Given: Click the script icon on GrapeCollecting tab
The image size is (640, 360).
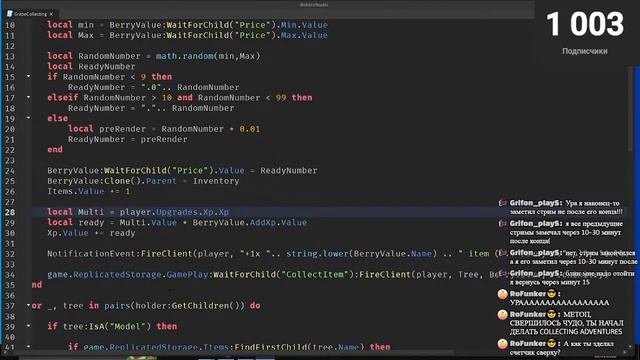Looking at the screenshot, I should (10, 14).
